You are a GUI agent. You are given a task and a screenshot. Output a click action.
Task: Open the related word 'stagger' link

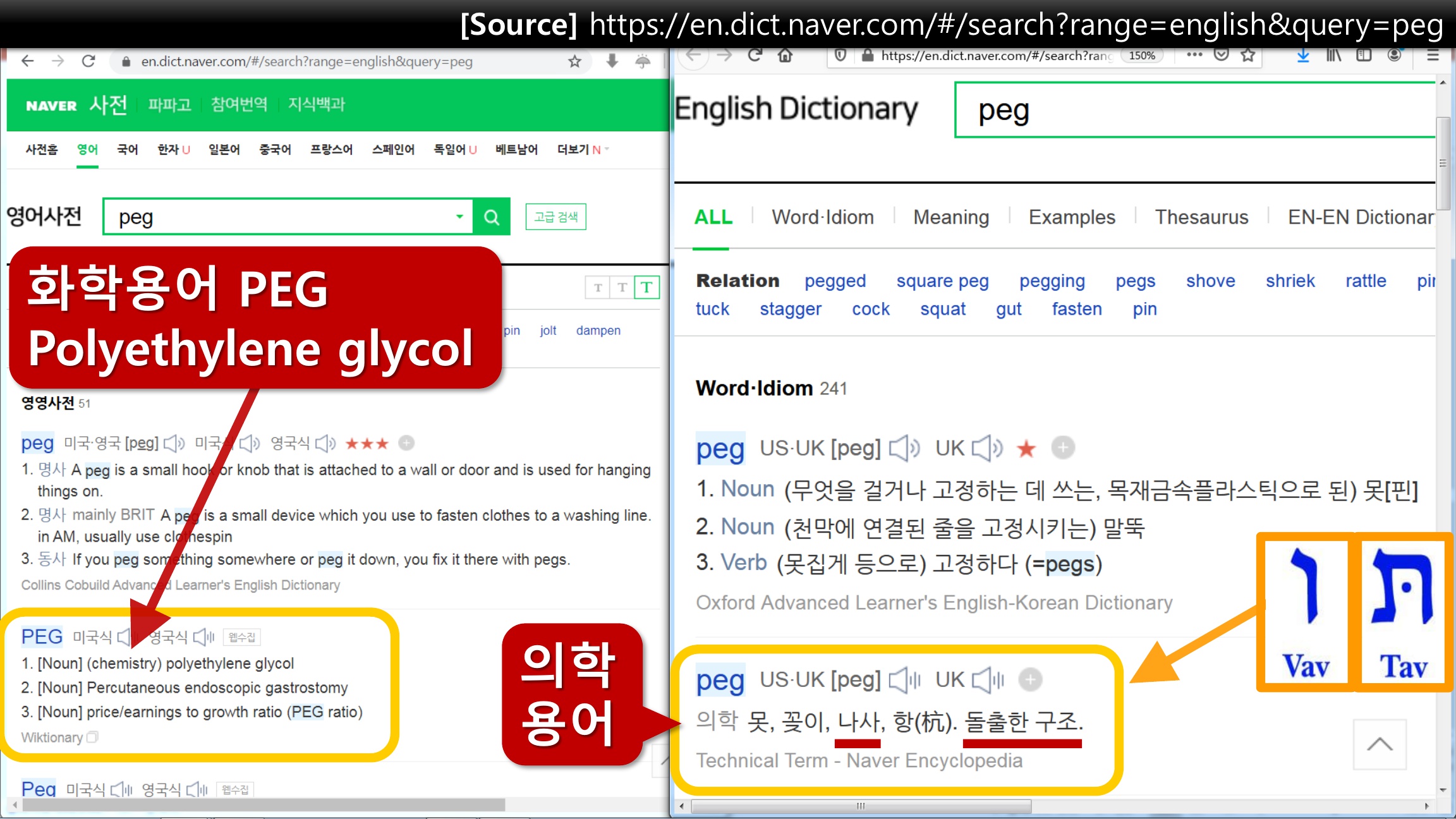click(791, 309)
